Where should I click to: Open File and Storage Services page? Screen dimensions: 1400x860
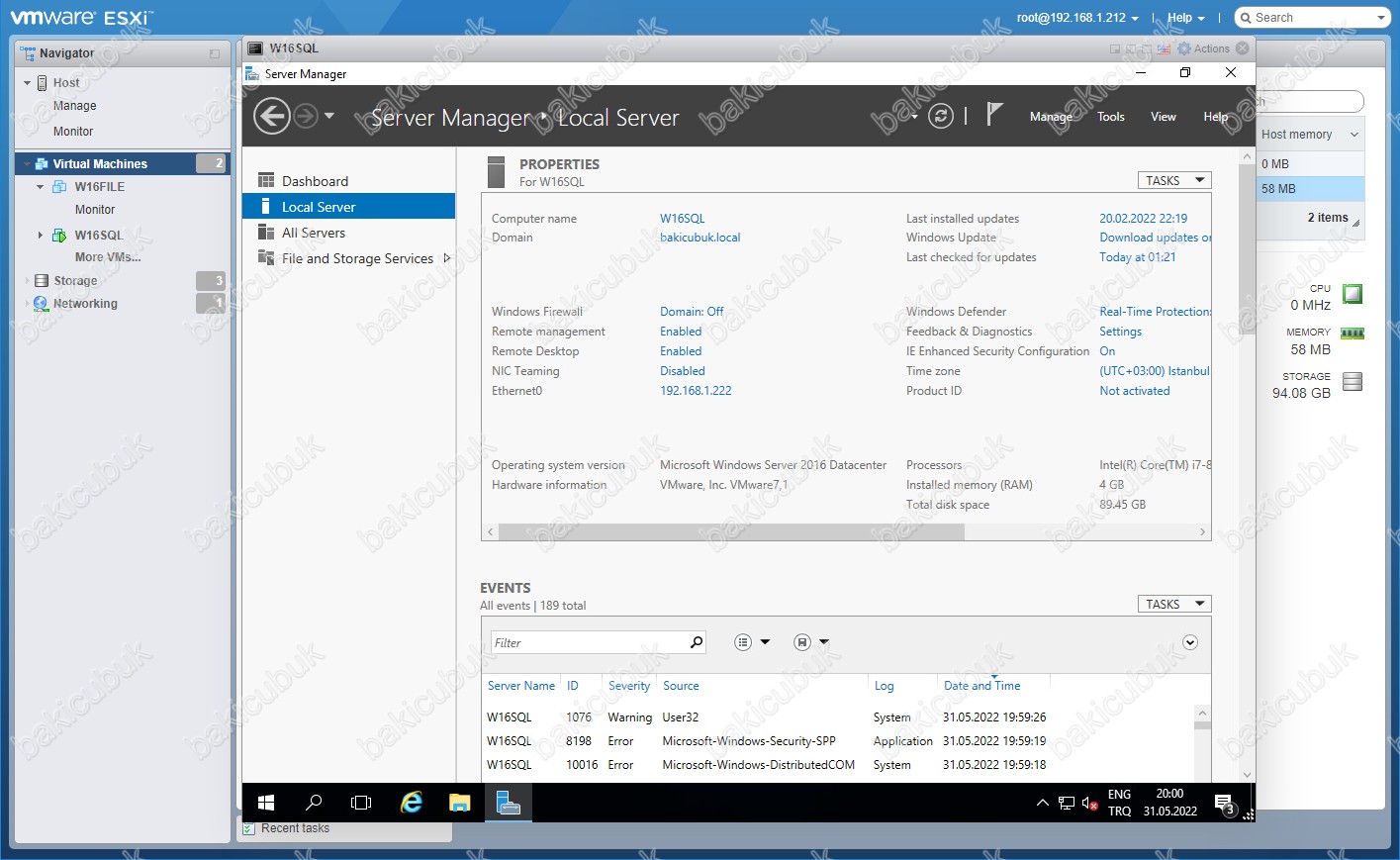pyautogui.click(x=357, y=258)
